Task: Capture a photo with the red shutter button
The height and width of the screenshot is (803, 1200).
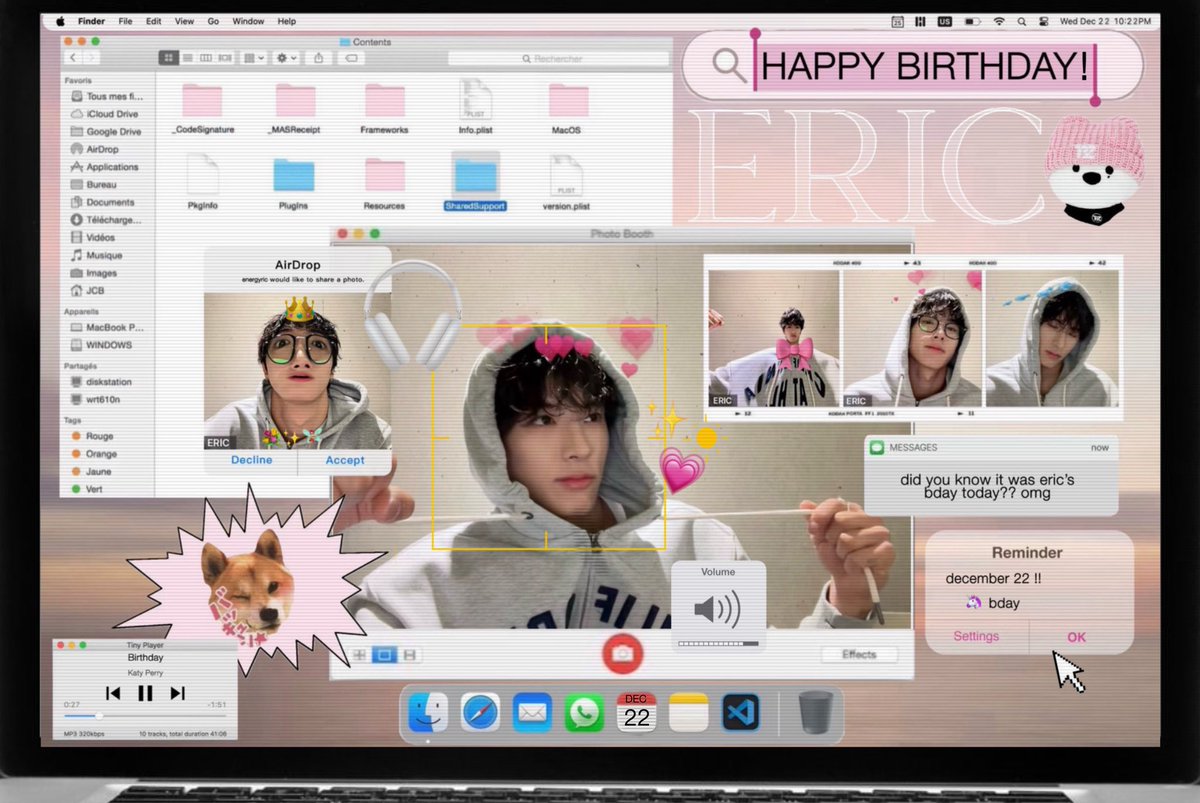Action: point(623,652)
